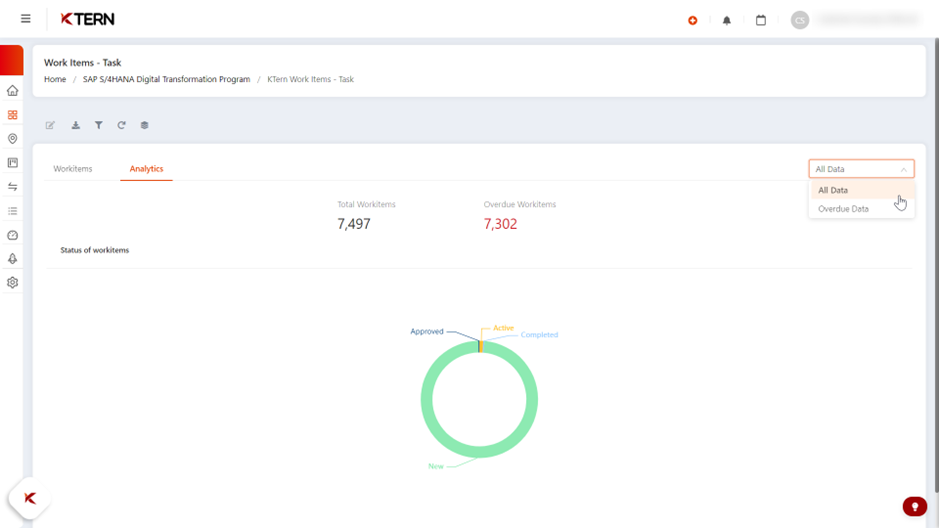The height and width of the screenshot is (528, 939).
Task: Click KTern Work Items - Task breadcrumb
Action: coord(310,79)
